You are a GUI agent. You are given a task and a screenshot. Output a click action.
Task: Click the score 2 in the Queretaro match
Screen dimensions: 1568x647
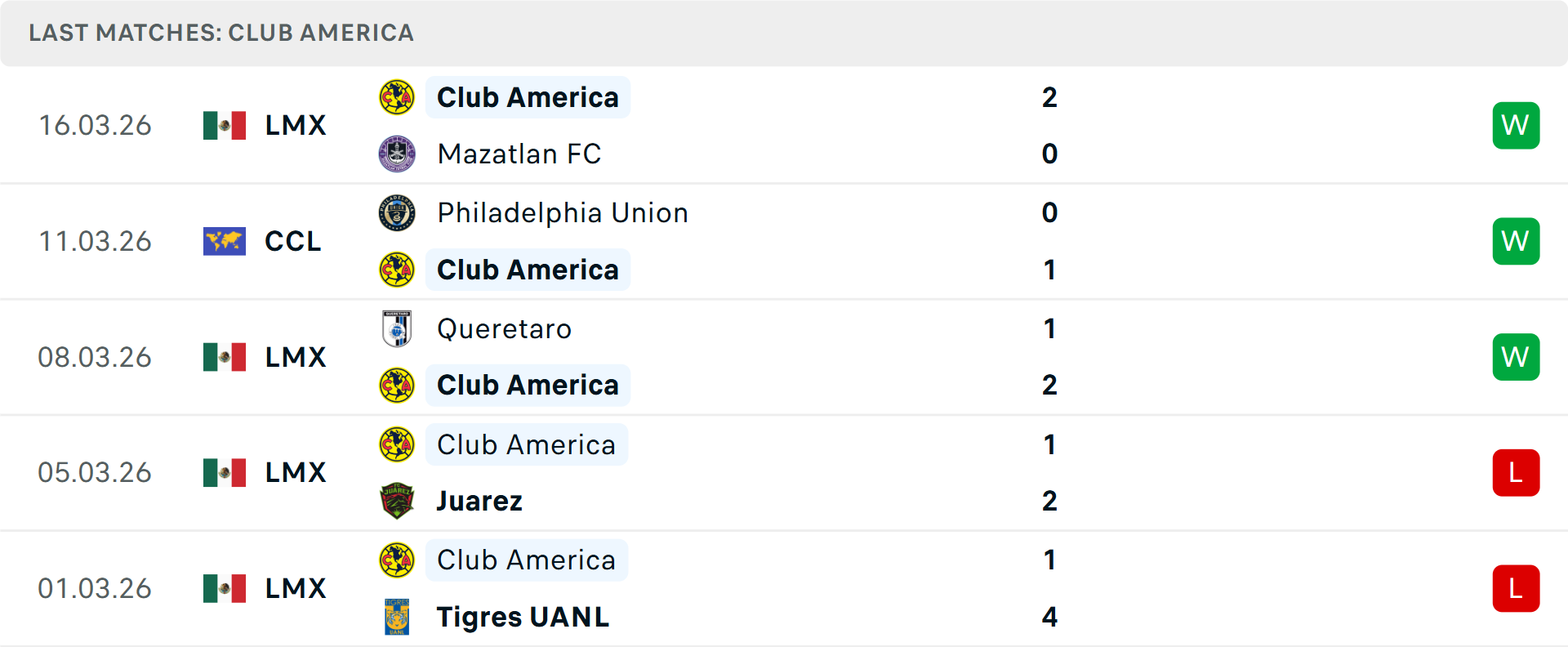pyautogui.click(x=1049, y=385)
